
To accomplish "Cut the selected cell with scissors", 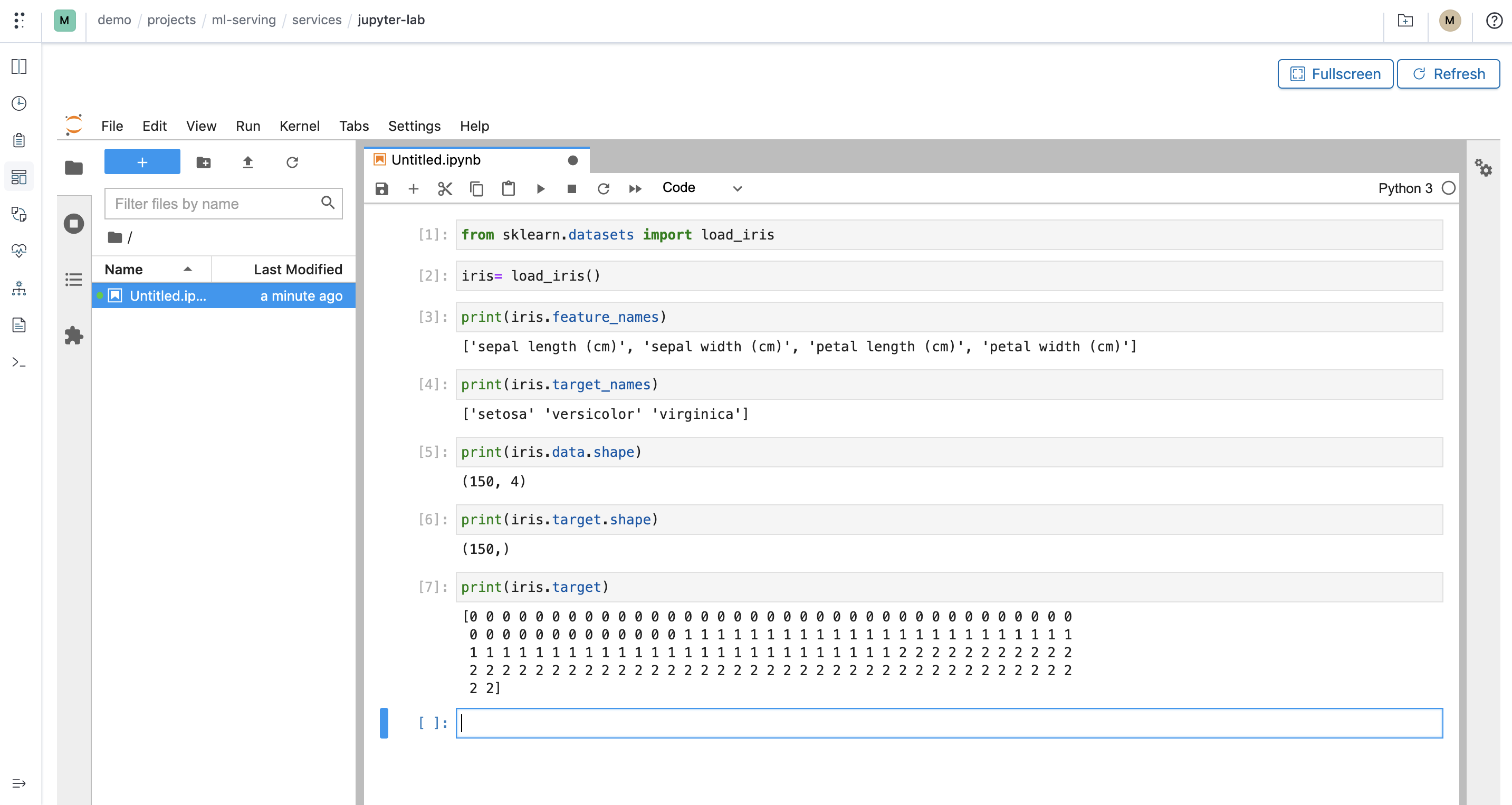I will (x=445, y=188).
